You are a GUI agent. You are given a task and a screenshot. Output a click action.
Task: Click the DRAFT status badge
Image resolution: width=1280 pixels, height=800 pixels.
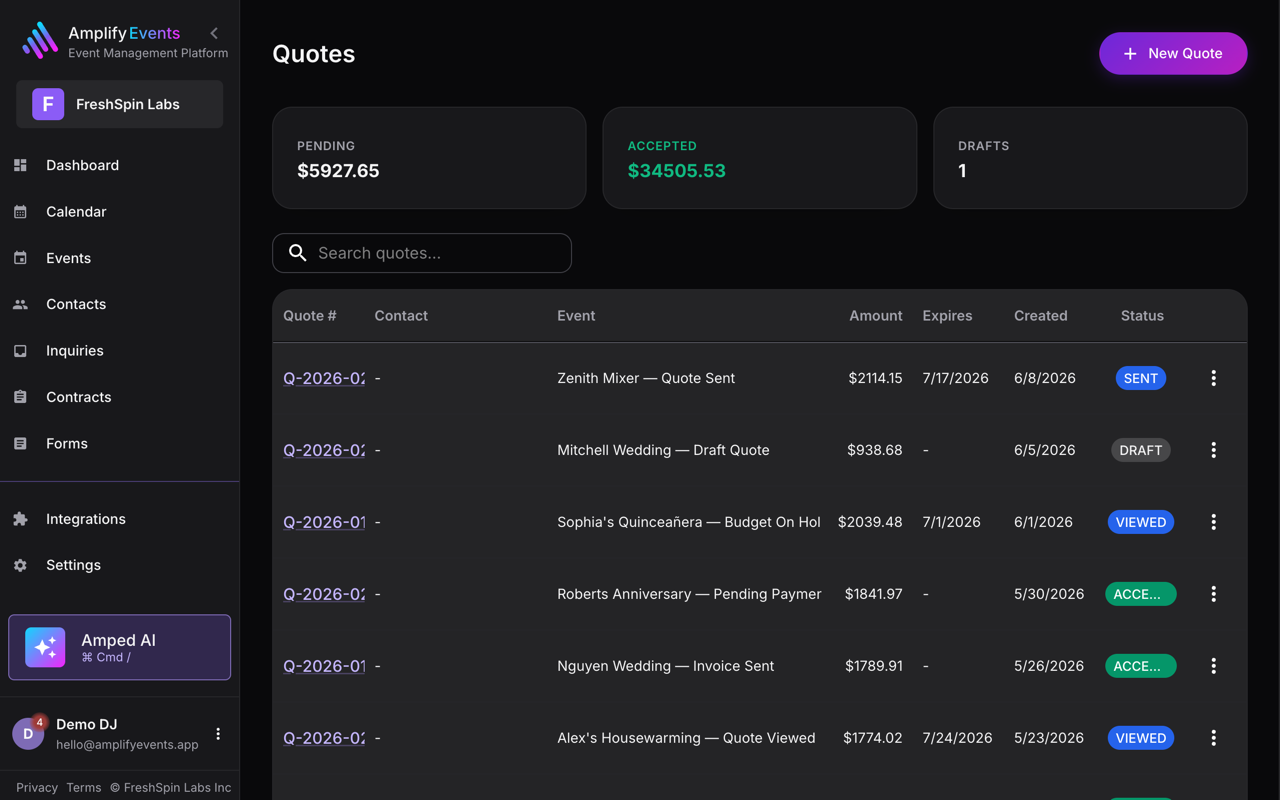tap(1141, 450)
